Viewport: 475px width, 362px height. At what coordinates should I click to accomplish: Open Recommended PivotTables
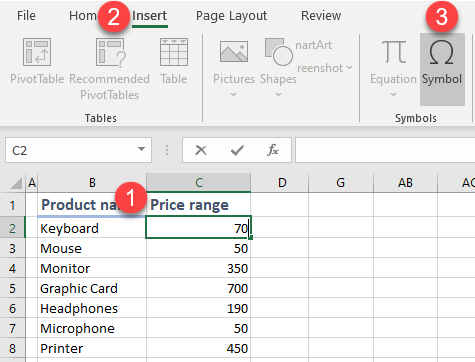point(110,69)
